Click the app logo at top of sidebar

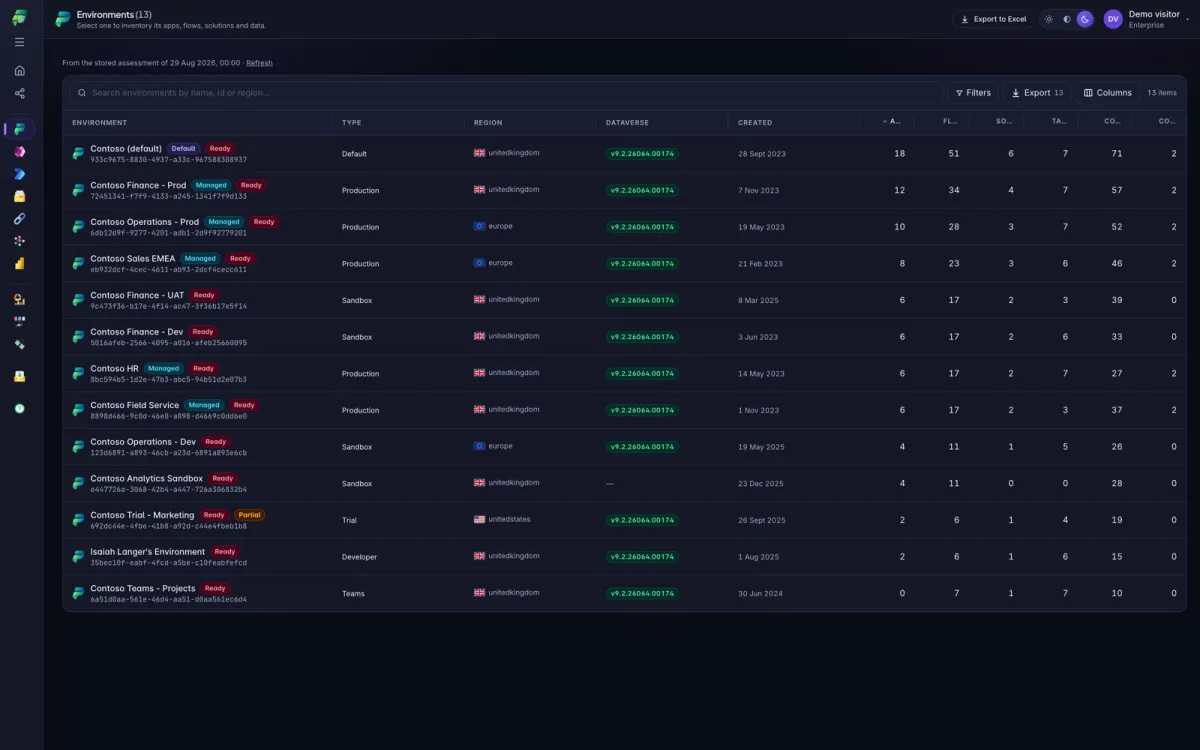(20, 17)
